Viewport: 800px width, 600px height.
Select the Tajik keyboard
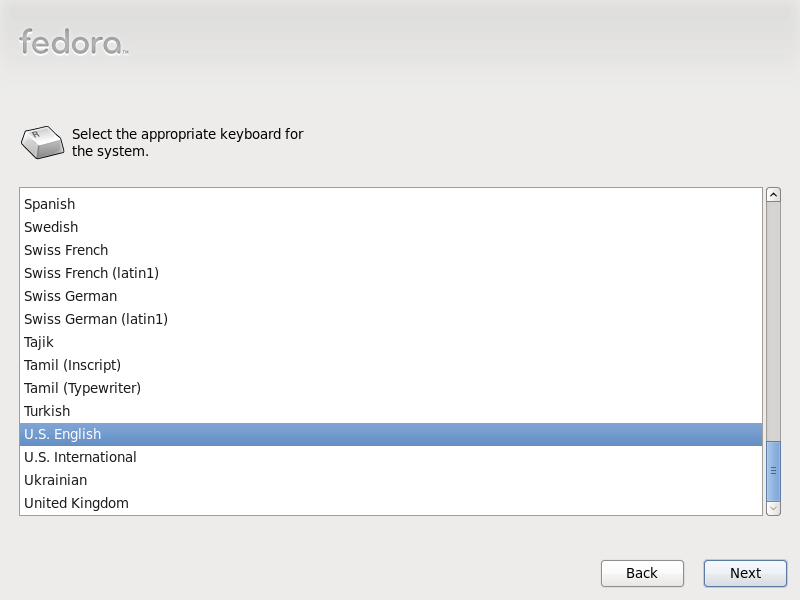pos(391,342)
